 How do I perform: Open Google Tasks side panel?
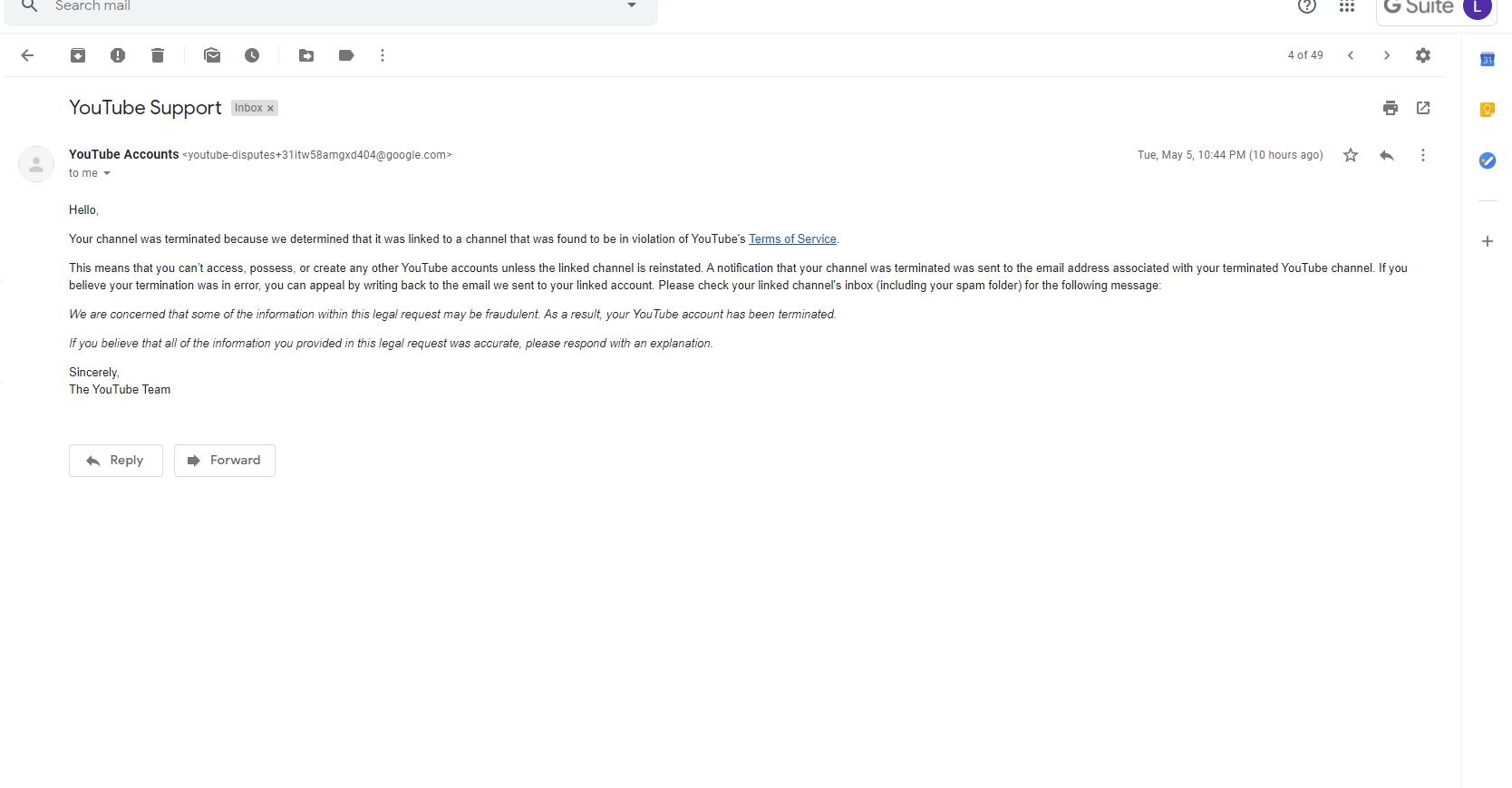tap(1488, 161)
